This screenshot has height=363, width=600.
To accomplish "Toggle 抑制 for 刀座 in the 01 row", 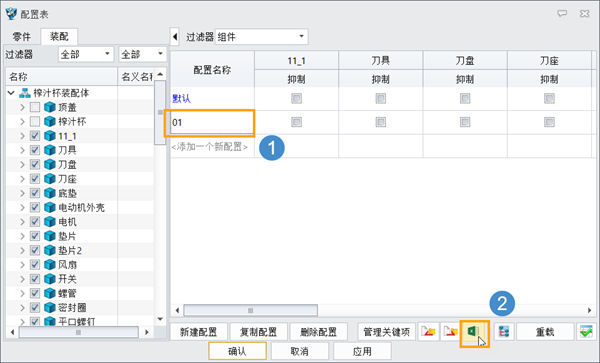I will [x=549, y=122].
